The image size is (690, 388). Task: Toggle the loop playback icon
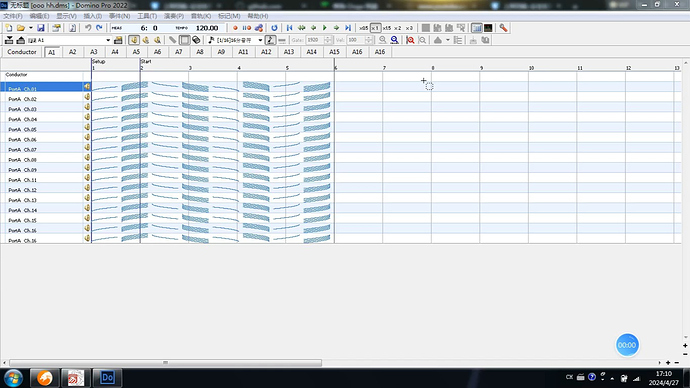[274, 28]
